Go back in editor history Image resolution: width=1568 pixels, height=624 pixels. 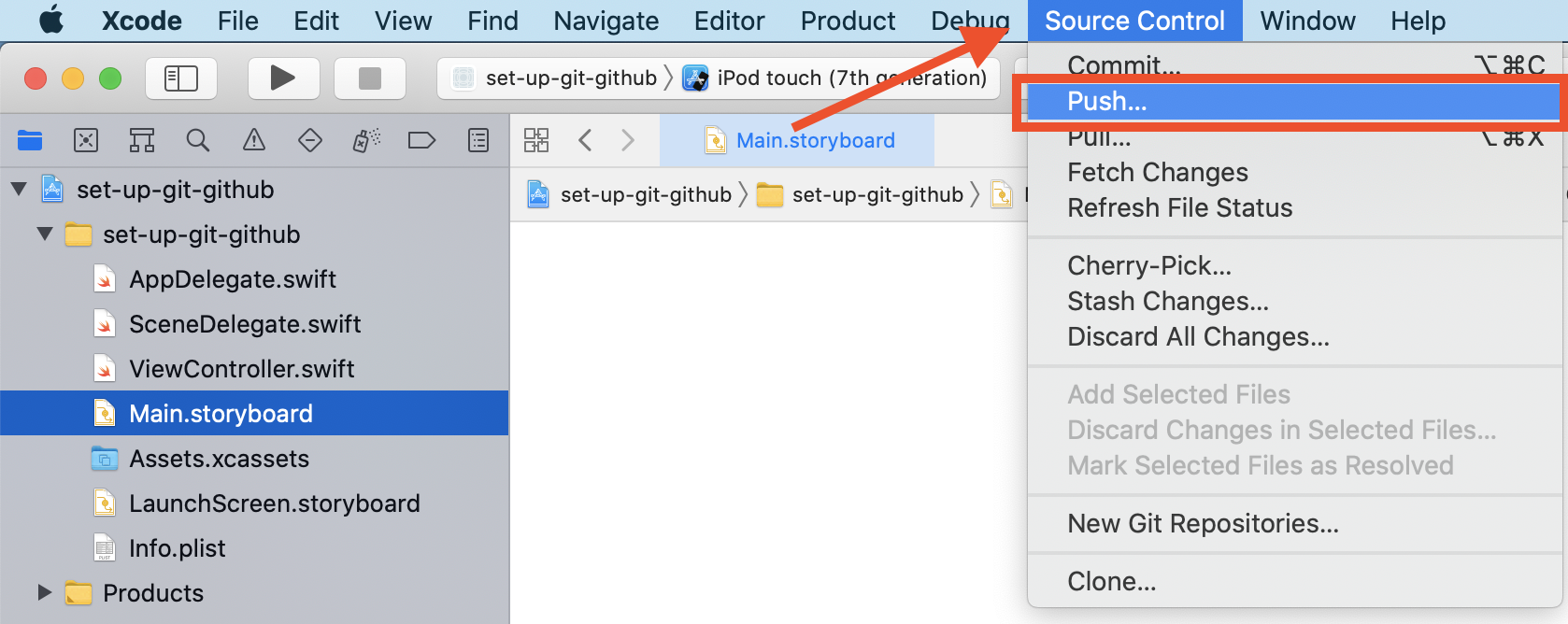(586, 141)
